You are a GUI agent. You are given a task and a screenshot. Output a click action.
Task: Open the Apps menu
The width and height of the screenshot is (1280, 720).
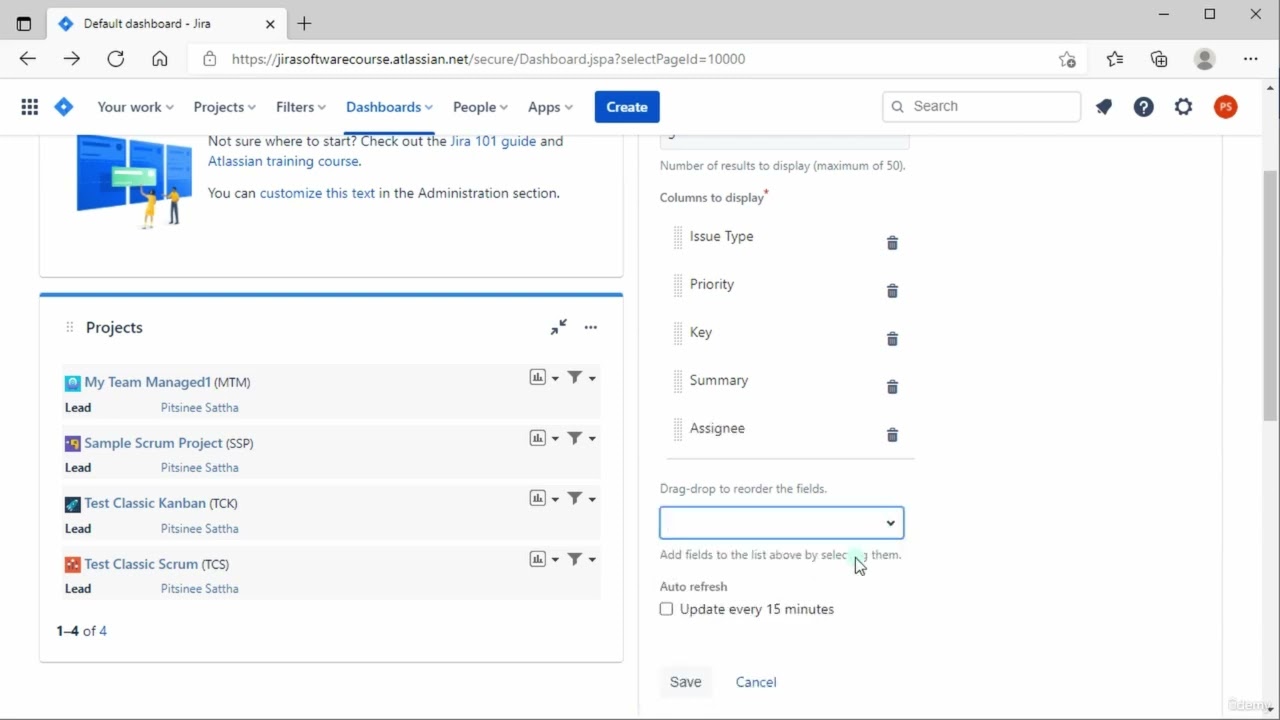tap(550, 107)
